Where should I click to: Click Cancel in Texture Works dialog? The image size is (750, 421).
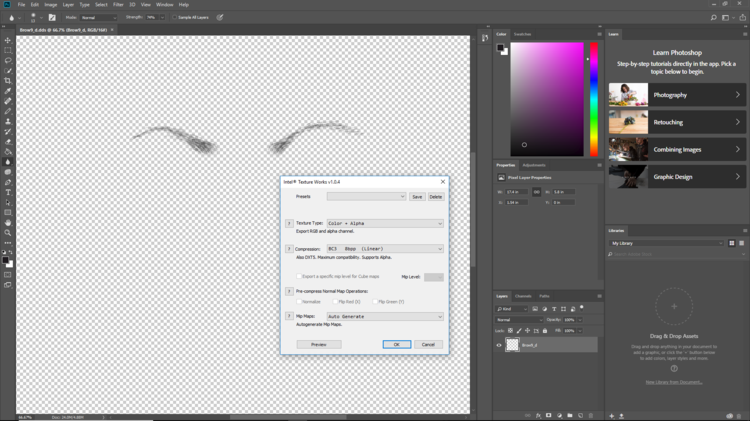coord(428,344)
